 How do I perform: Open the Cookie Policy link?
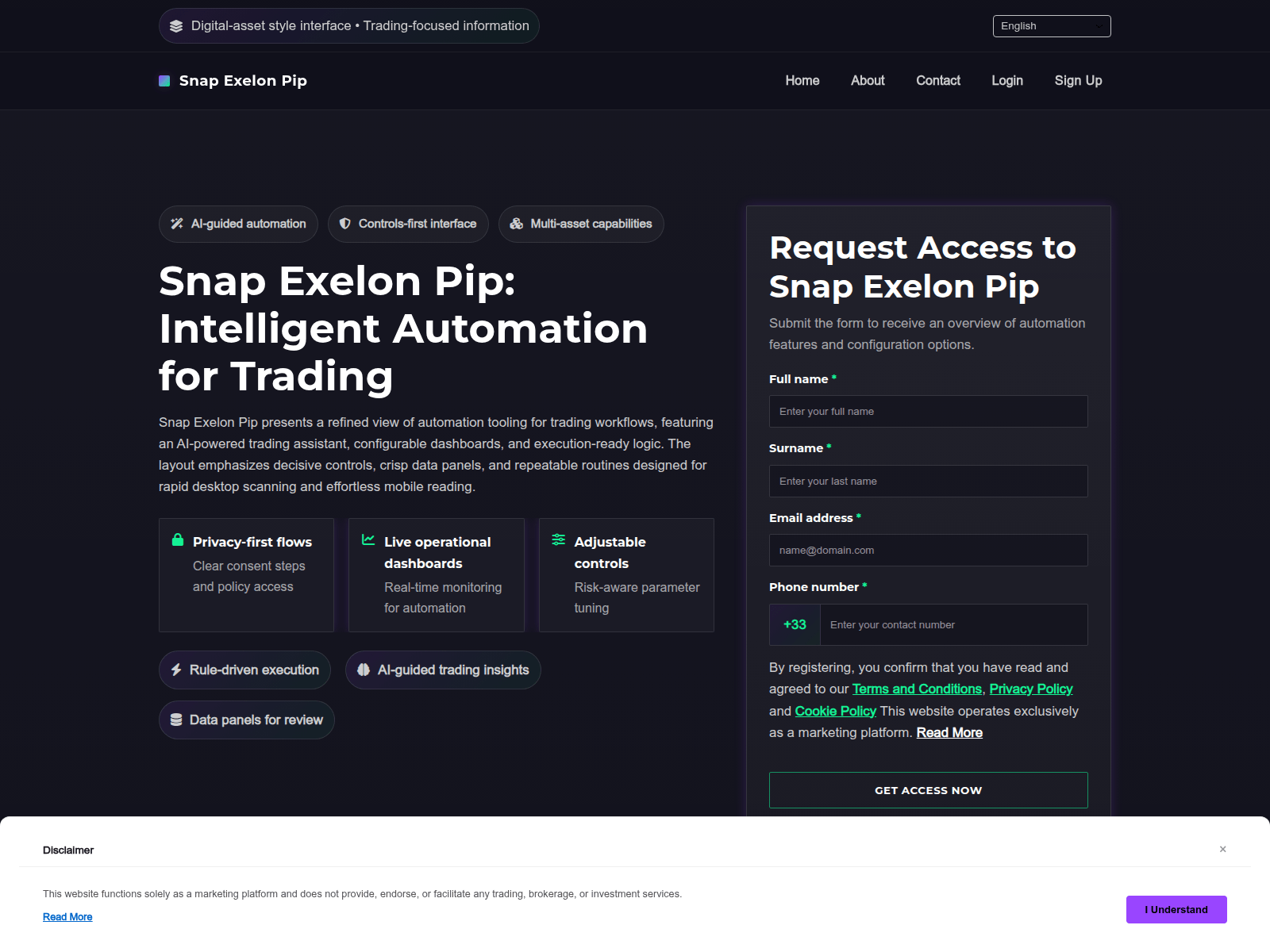click(x=835, y=711)
